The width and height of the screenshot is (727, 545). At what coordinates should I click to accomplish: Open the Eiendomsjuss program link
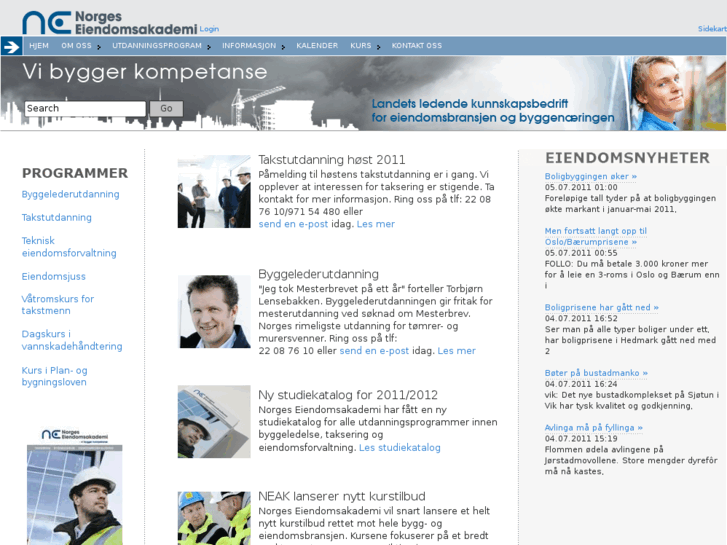click(53, 276)
